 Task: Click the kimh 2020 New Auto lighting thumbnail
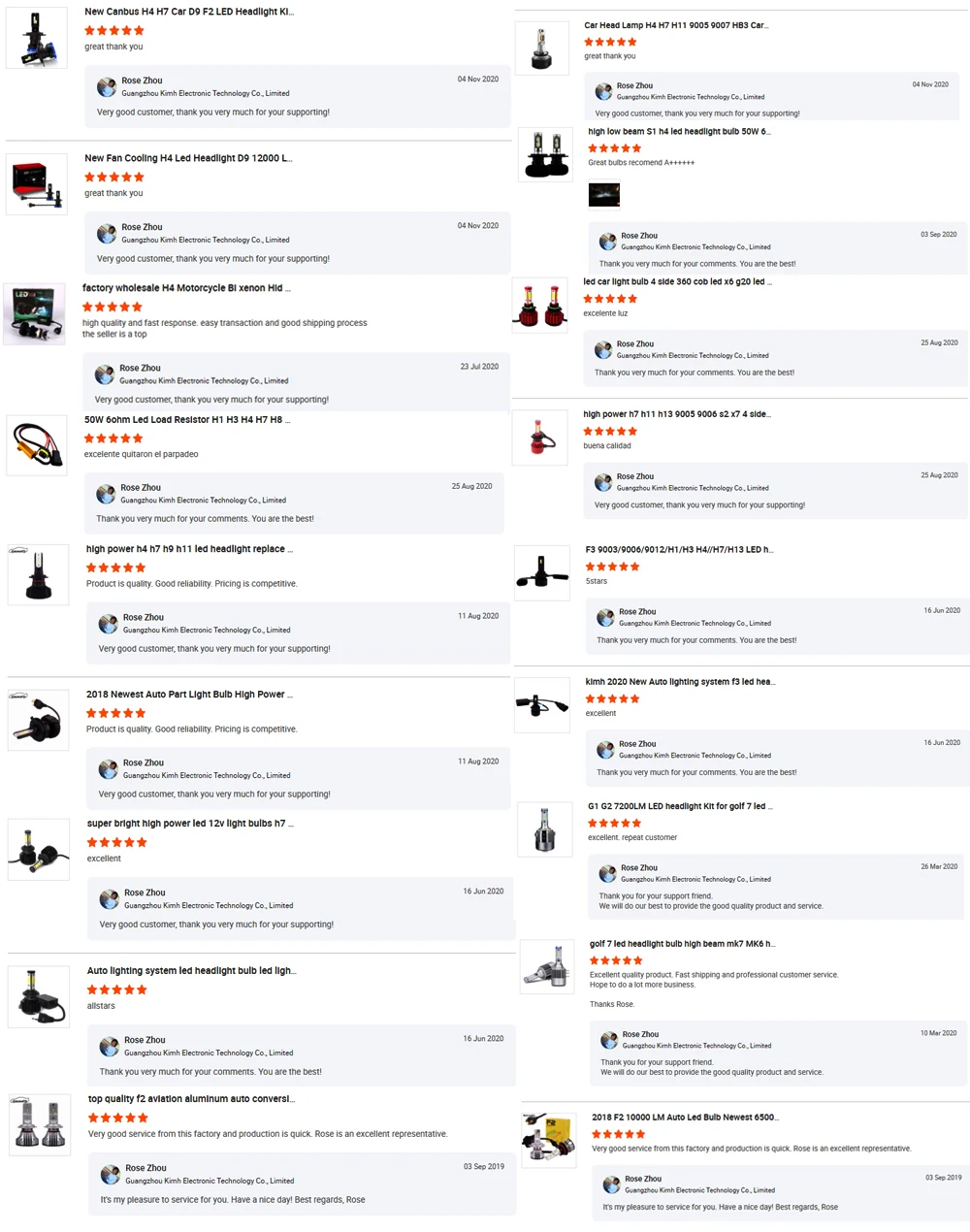[542, 705]
